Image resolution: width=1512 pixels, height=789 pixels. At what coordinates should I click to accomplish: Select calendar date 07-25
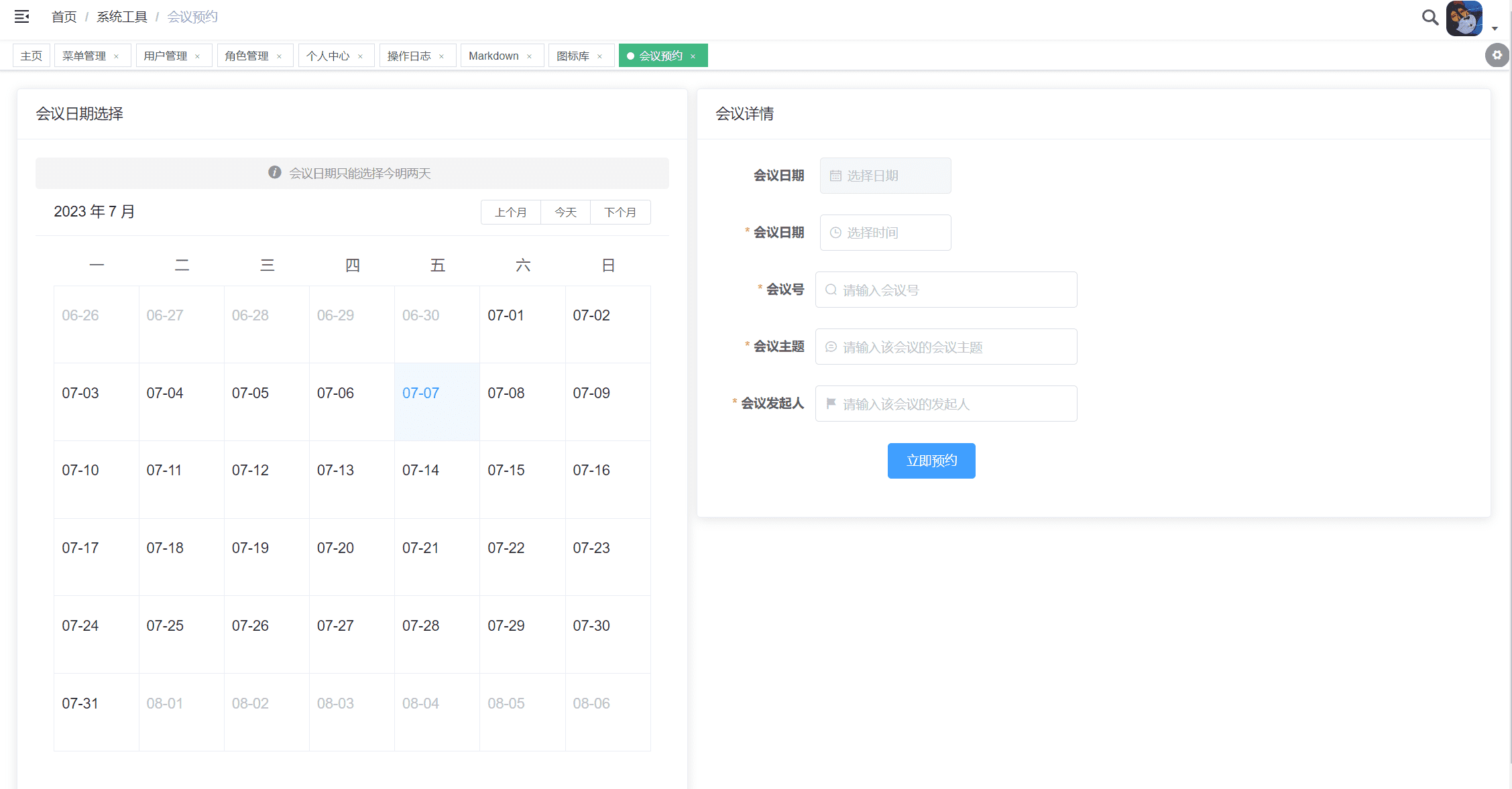pyautogui.click(x=182, y=634)
